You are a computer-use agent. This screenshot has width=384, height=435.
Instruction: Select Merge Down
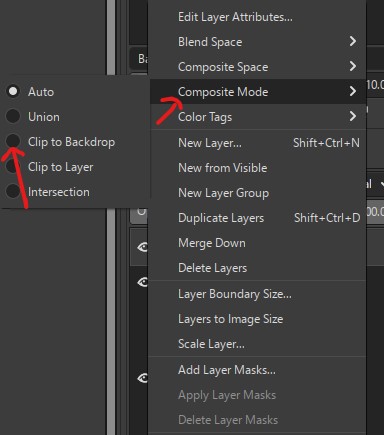coord(257,243)
